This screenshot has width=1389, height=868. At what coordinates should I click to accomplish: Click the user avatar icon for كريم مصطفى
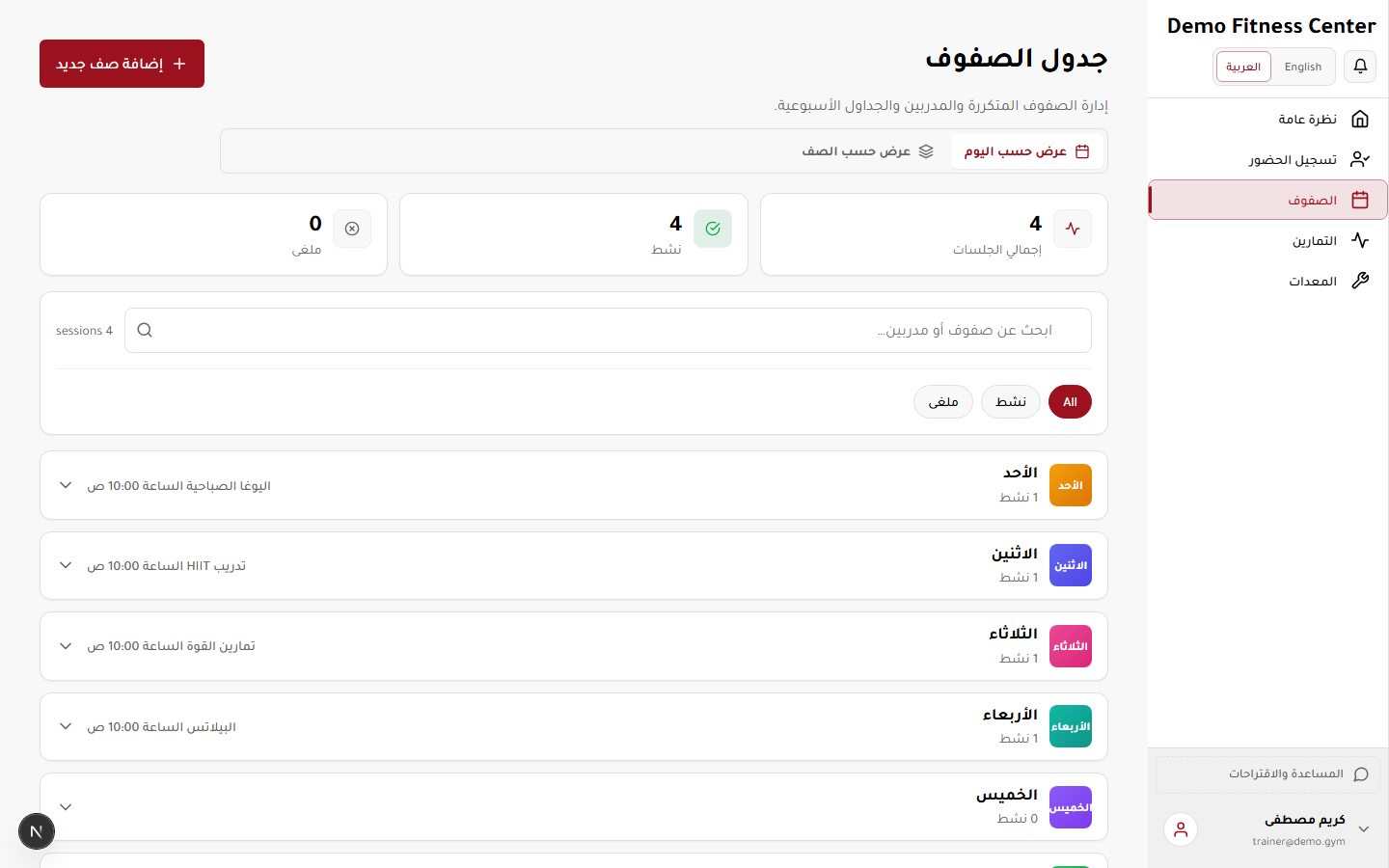(1181, 829)
